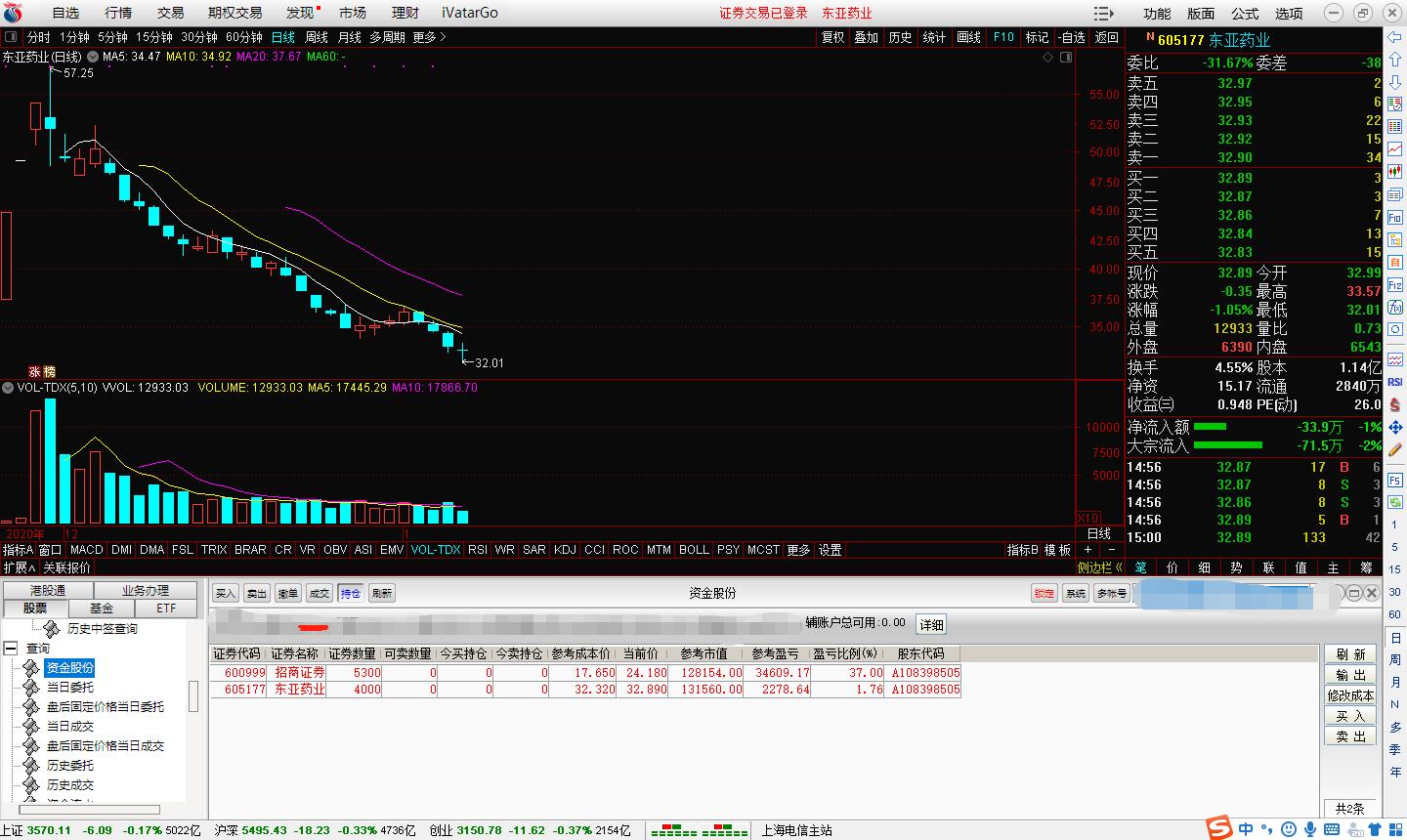Click the diamond marker icon above the chart

tap(1048, 57)
